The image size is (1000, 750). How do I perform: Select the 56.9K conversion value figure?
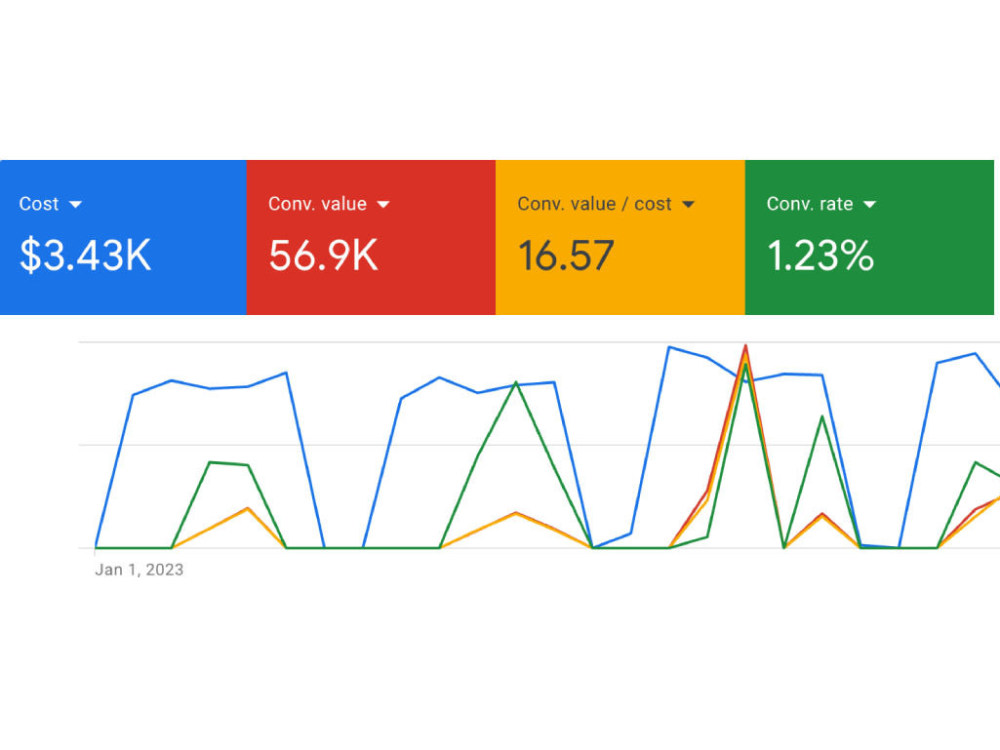click(x=323, y=256)
